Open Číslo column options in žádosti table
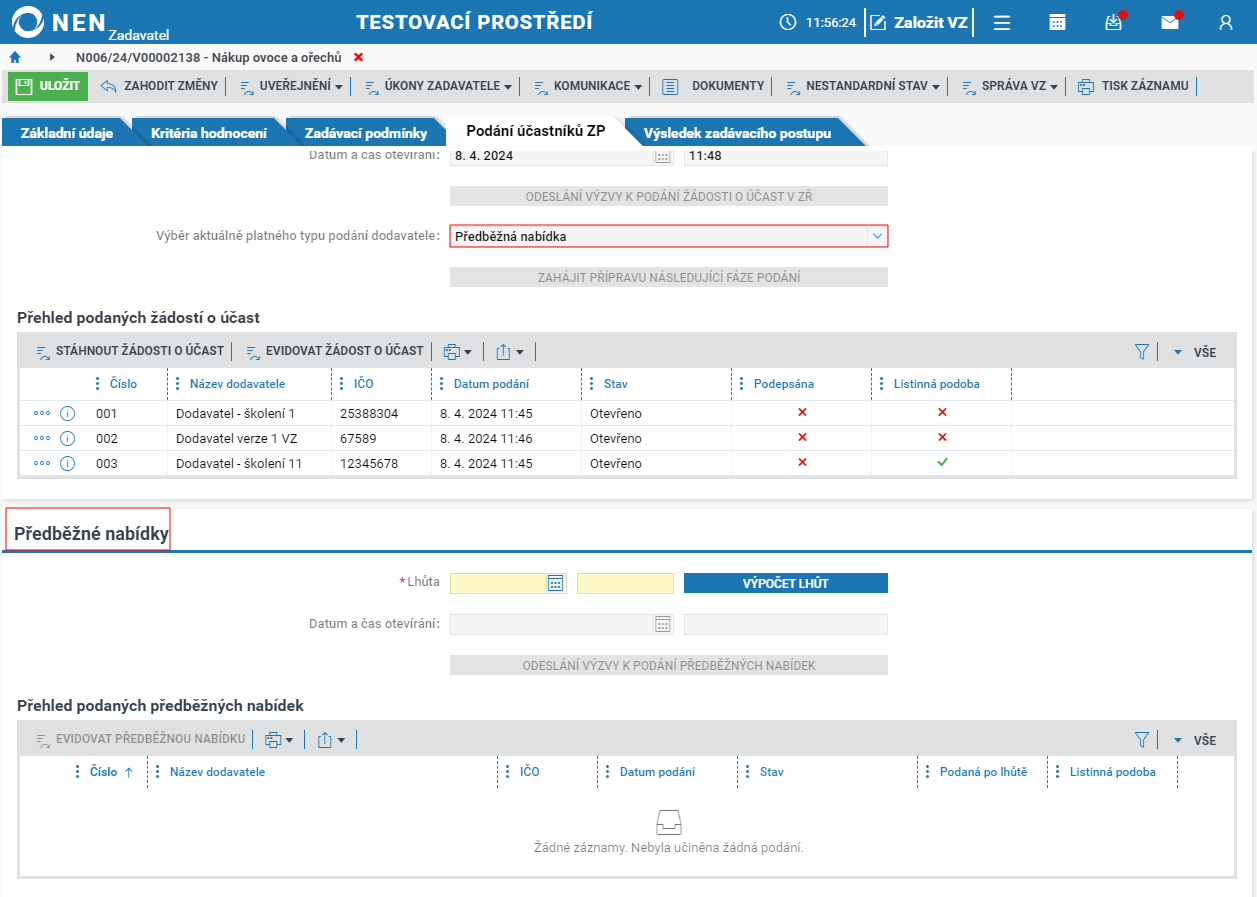 97,384
